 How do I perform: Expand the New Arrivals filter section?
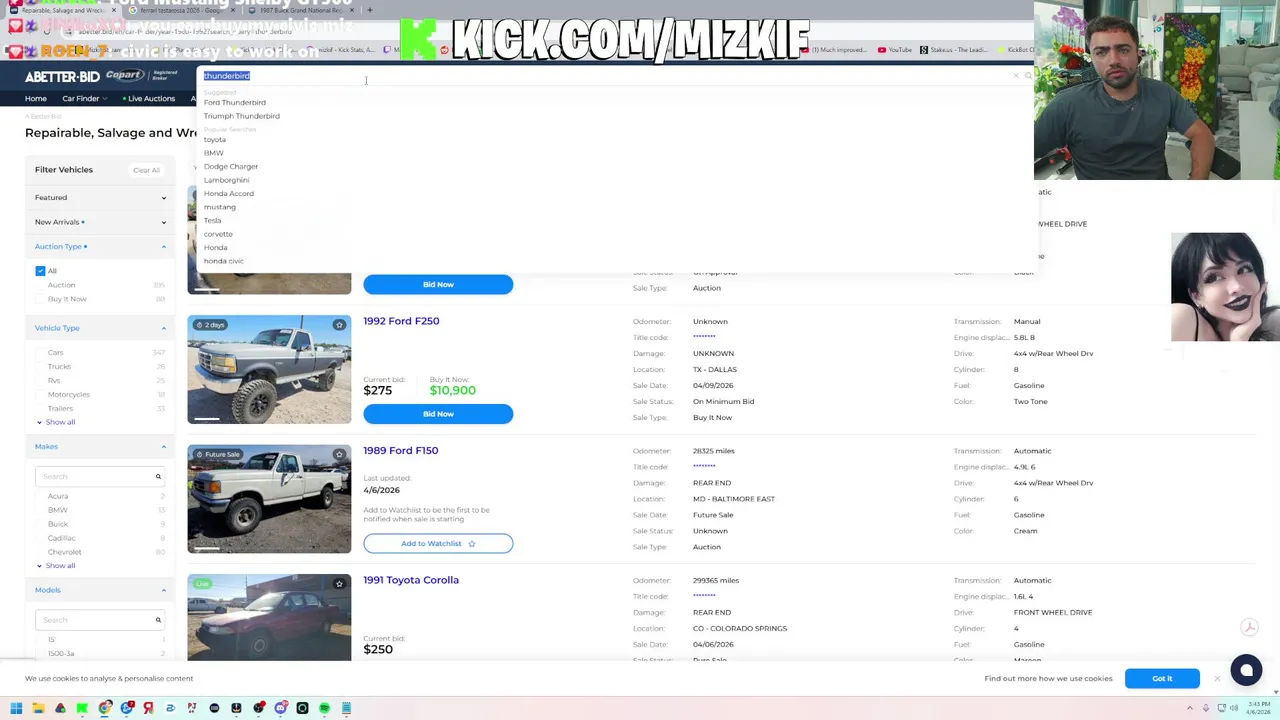pos(100,222)
